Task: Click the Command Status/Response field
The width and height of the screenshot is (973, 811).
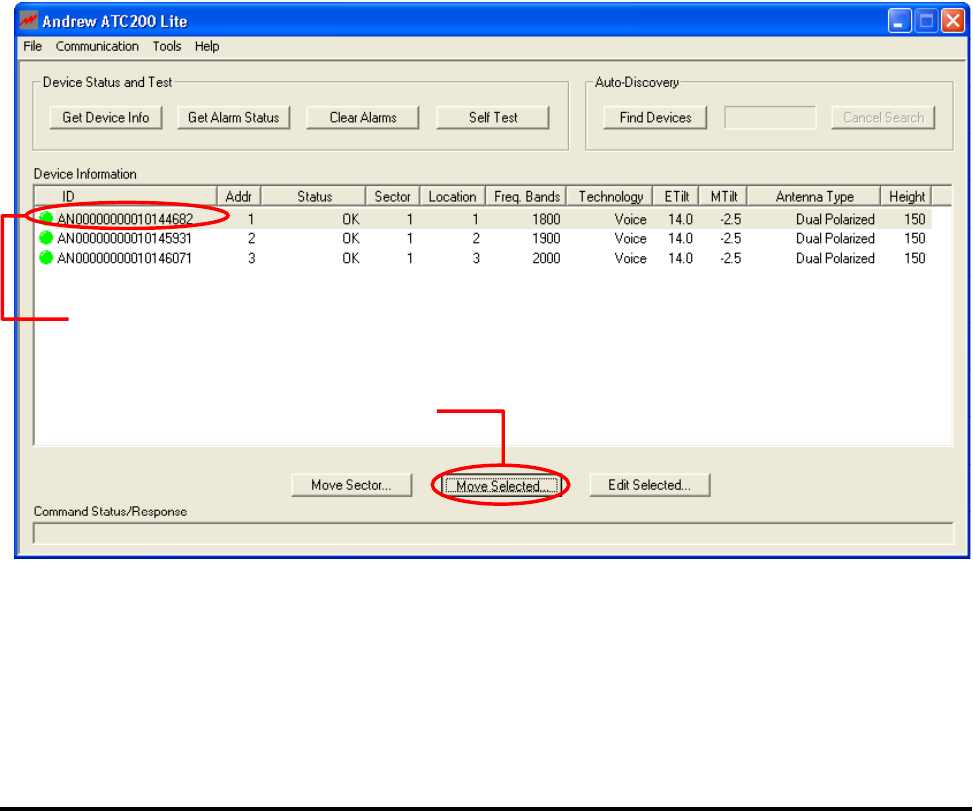Action: click(493, 533)
